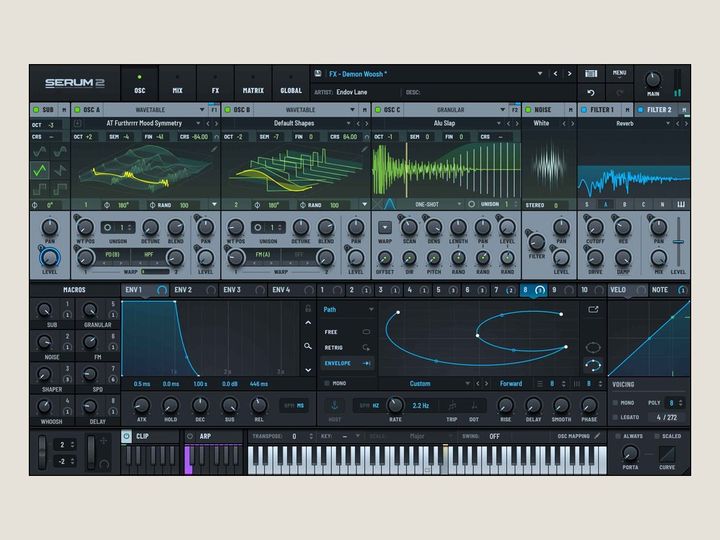Next wavetable arrow in OSC A
Viewport: 720px width, 540px height.
216,124
